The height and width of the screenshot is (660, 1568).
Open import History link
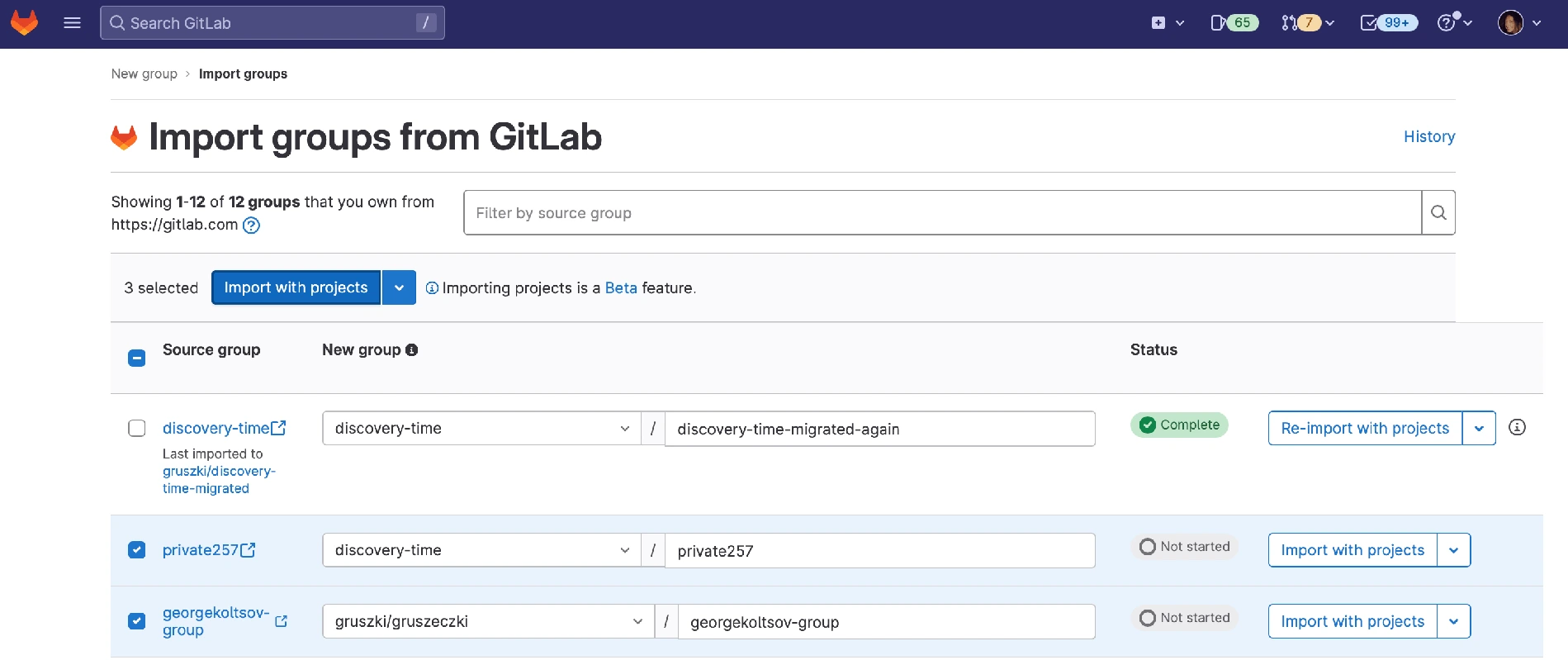1429,136
